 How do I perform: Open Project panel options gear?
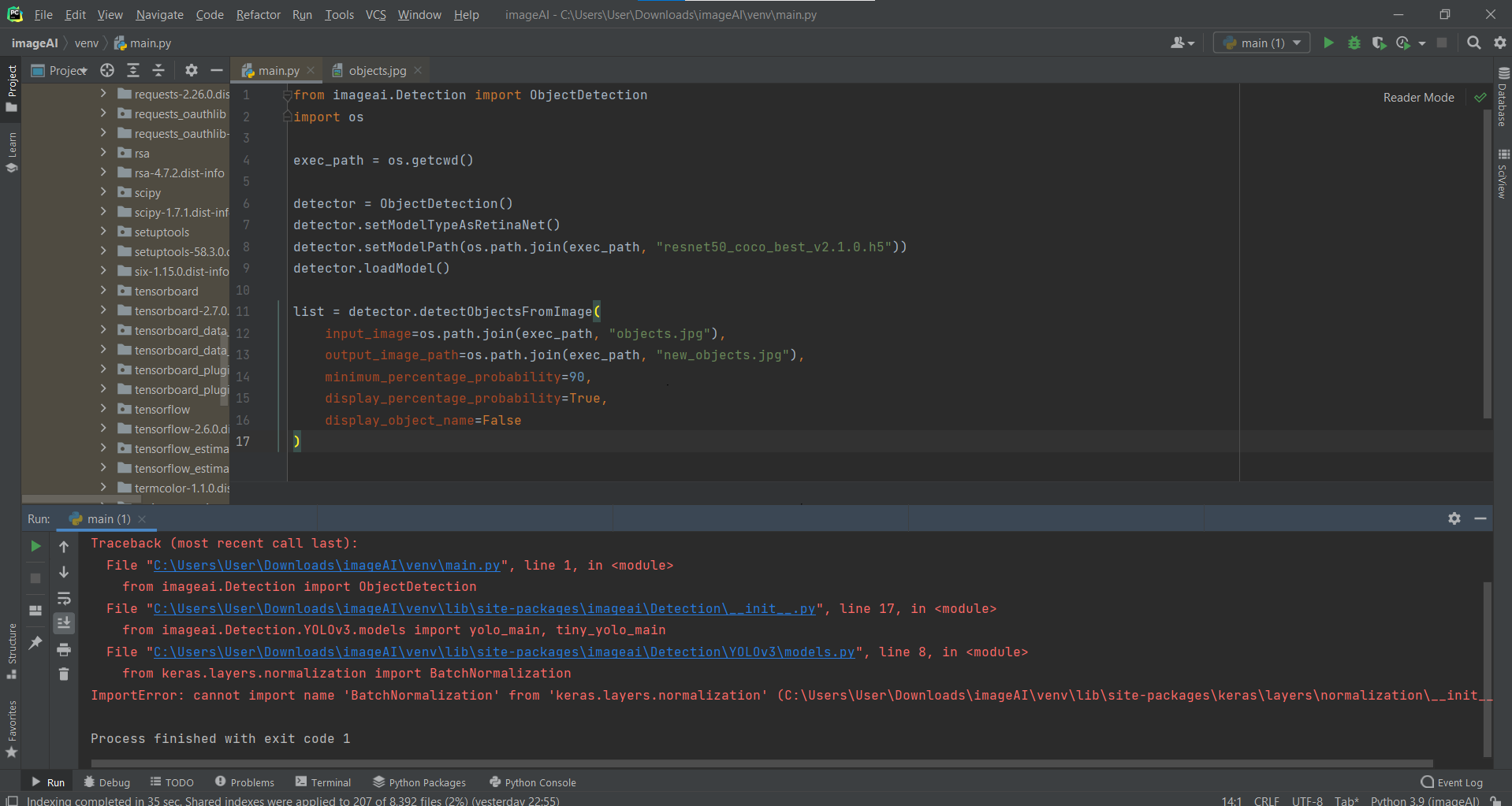(191, 70)
